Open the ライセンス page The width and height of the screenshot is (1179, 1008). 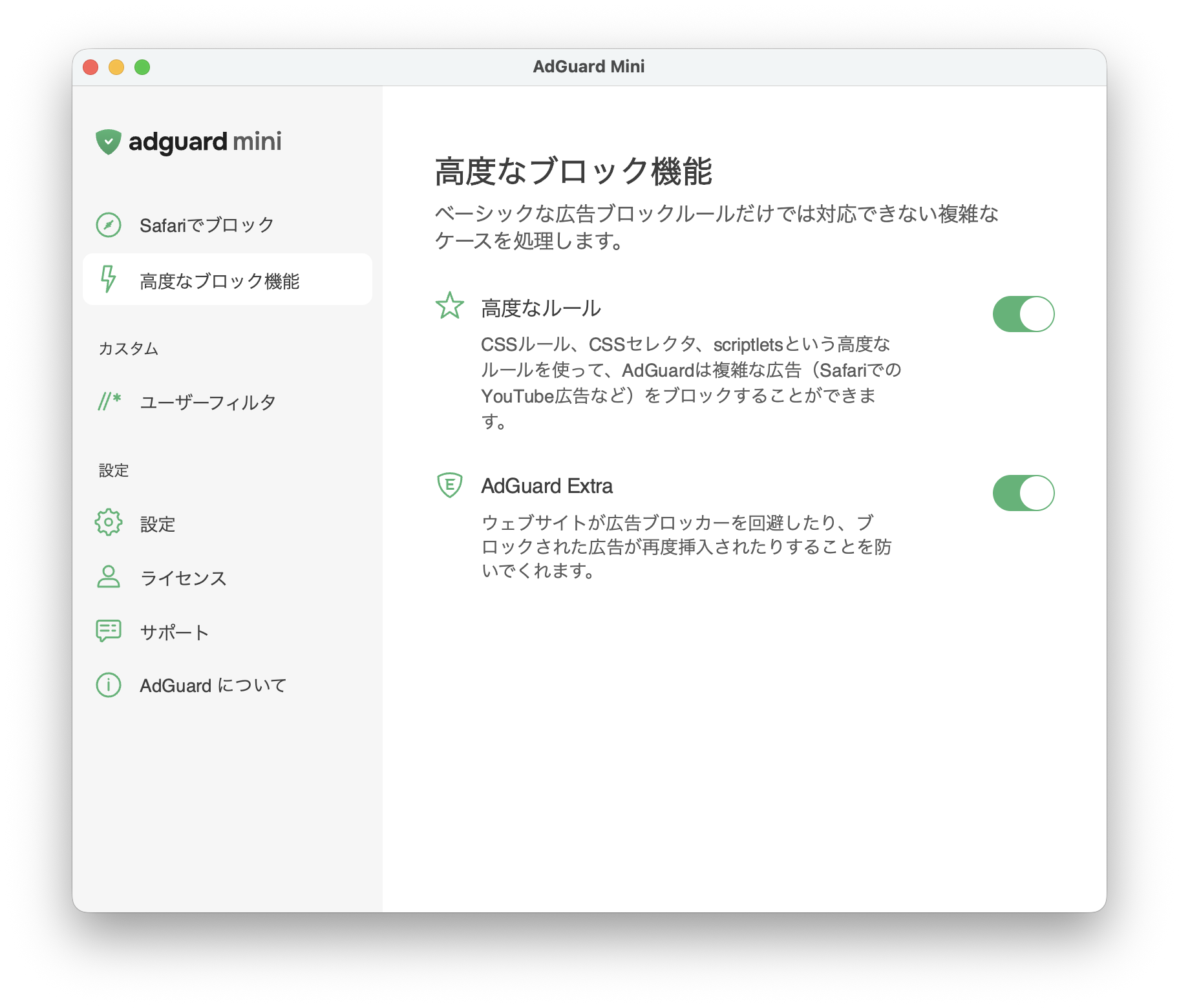[x=228, y=578]
